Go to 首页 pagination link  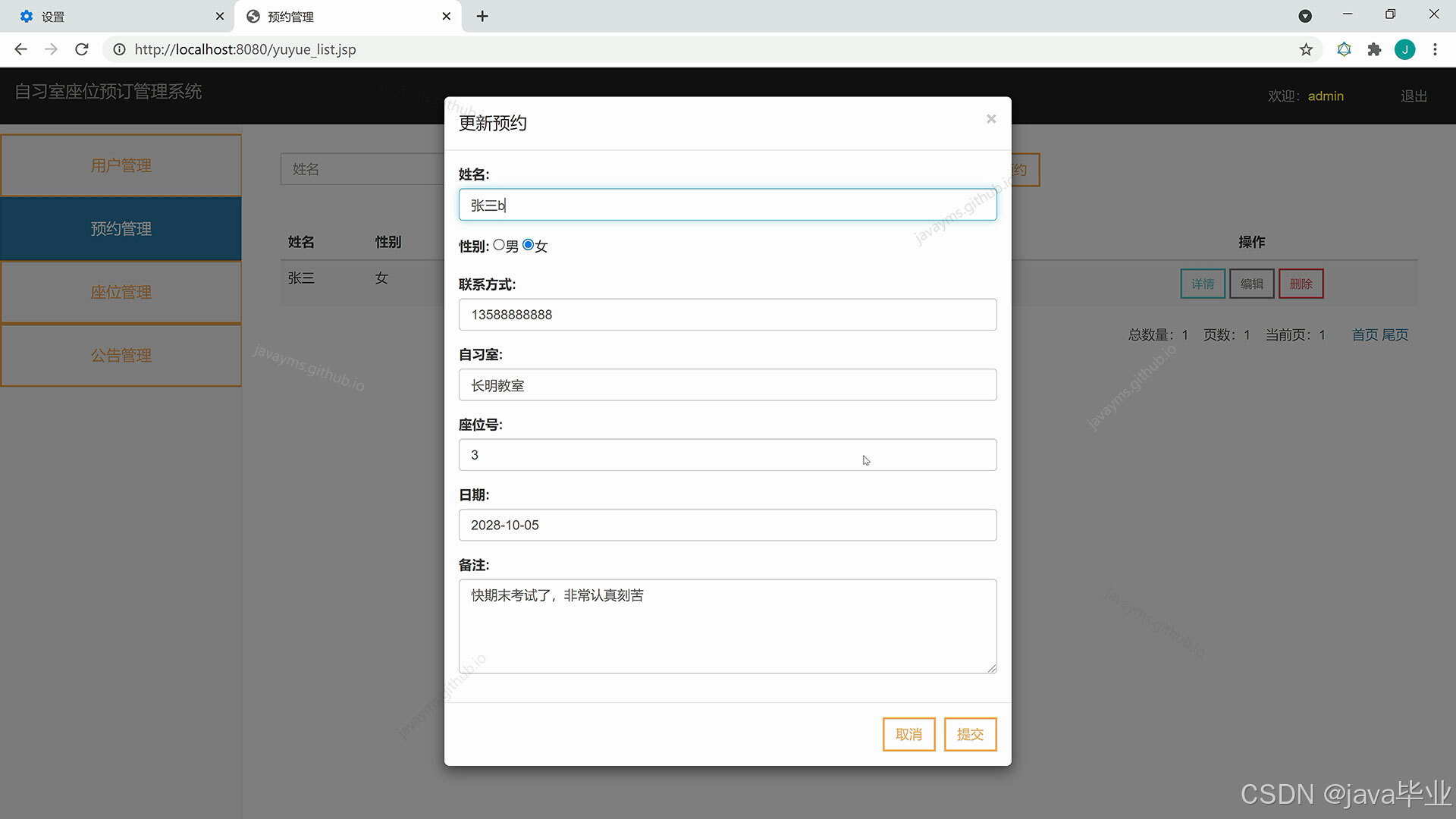1365,334
